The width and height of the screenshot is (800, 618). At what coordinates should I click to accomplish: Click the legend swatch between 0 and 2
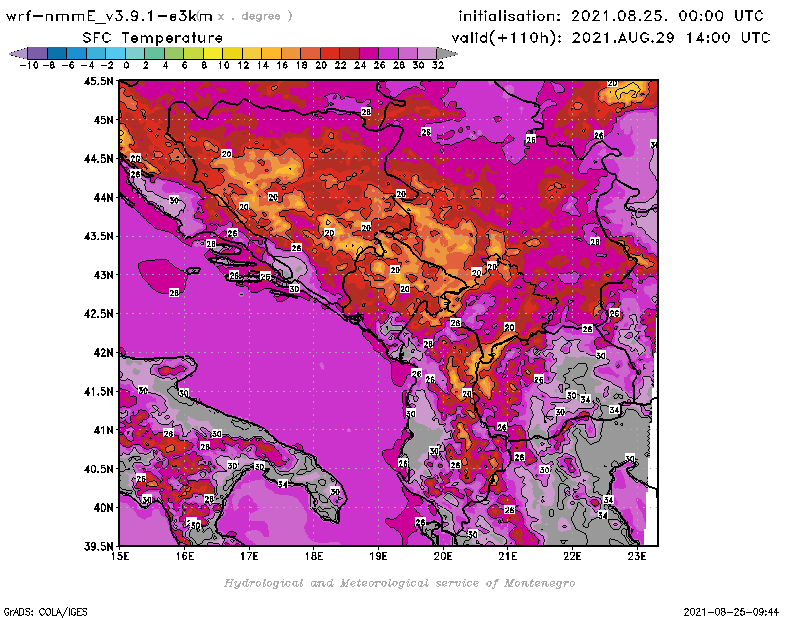pyautogui.click(x=135, y=53)
